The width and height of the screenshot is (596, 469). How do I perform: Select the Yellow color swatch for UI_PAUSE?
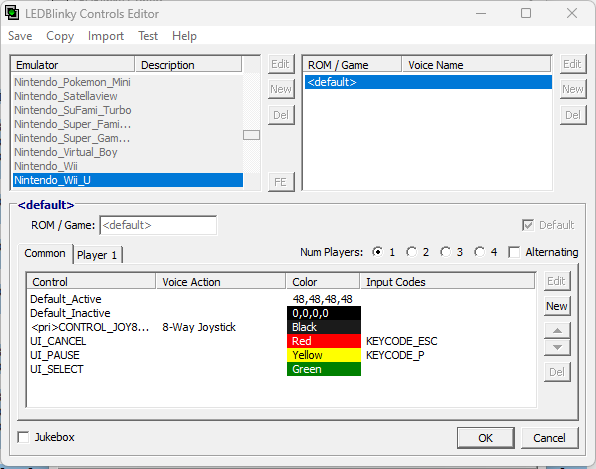(x=324, y=355)
